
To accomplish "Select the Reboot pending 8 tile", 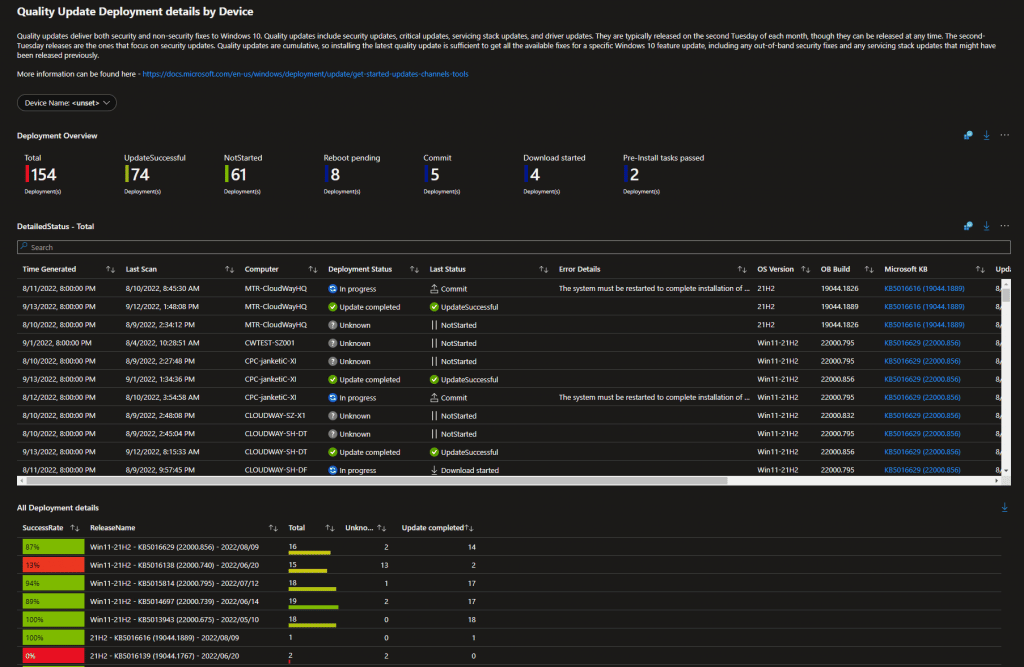I will [351, 174].
